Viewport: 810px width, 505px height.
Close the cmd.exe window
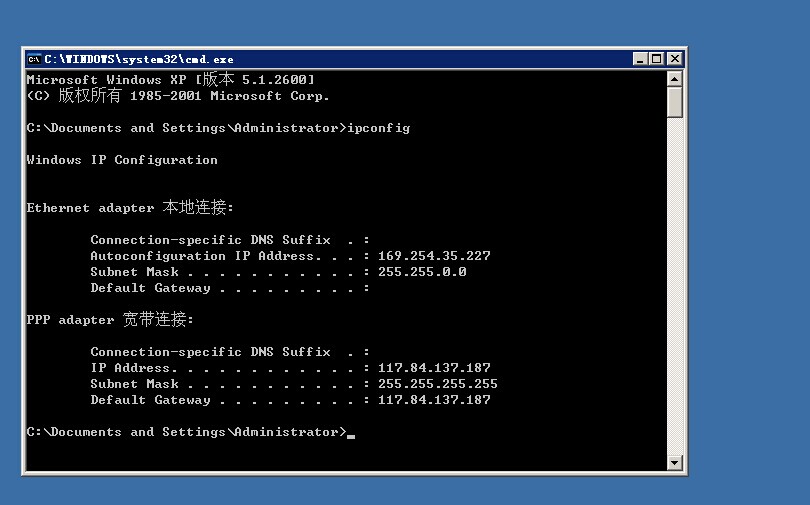[x=675, y=59]
